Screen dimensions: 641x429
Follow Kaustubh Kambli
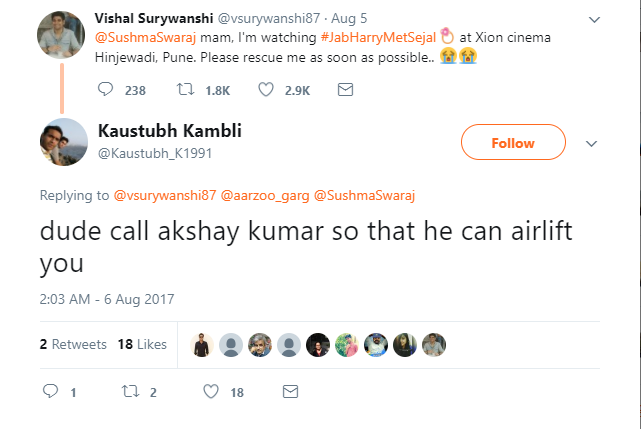[512, 143]
